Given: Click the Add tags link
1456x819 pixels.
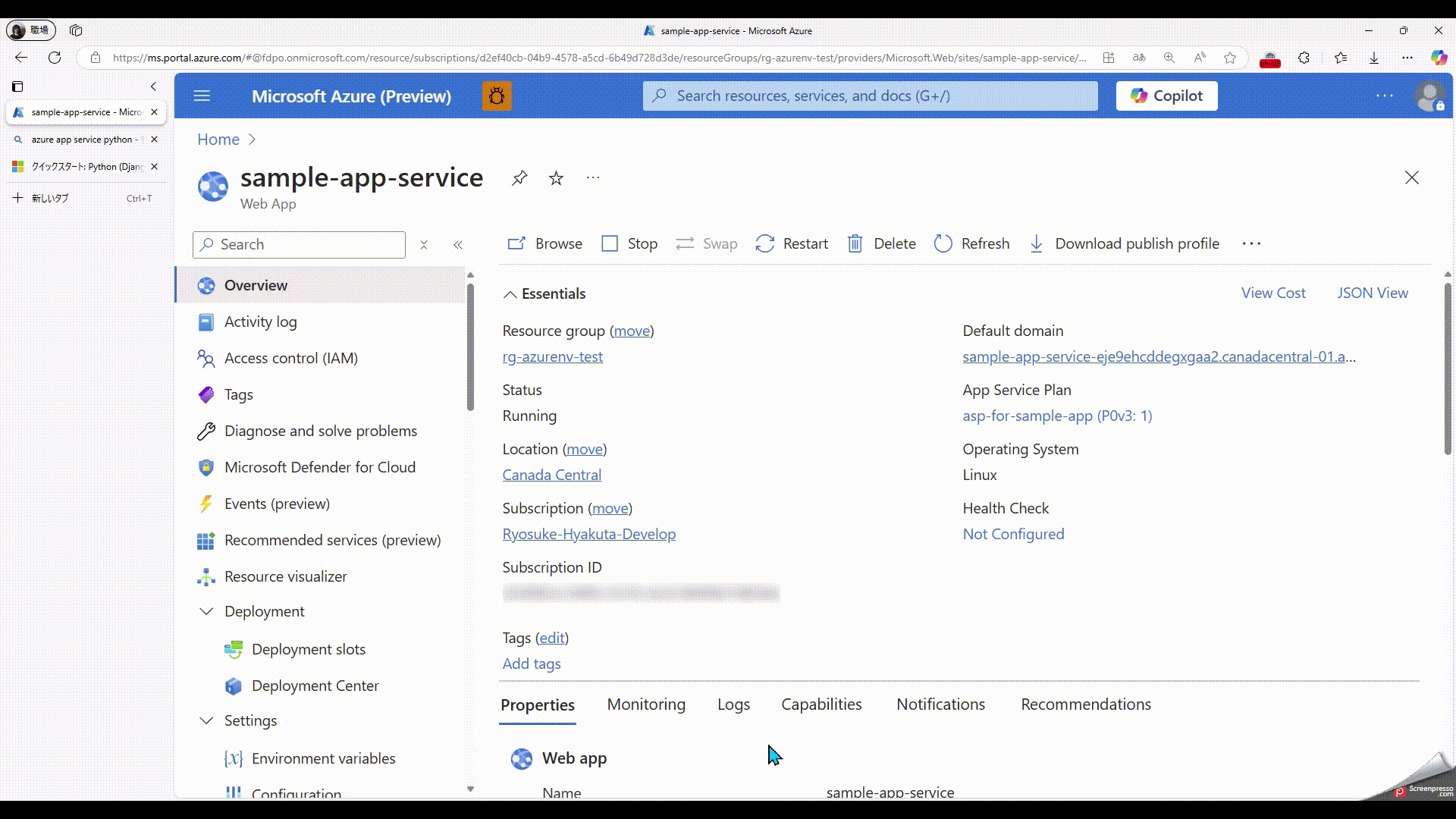Looking at the screenshot, I should click(x=532, y=664).
